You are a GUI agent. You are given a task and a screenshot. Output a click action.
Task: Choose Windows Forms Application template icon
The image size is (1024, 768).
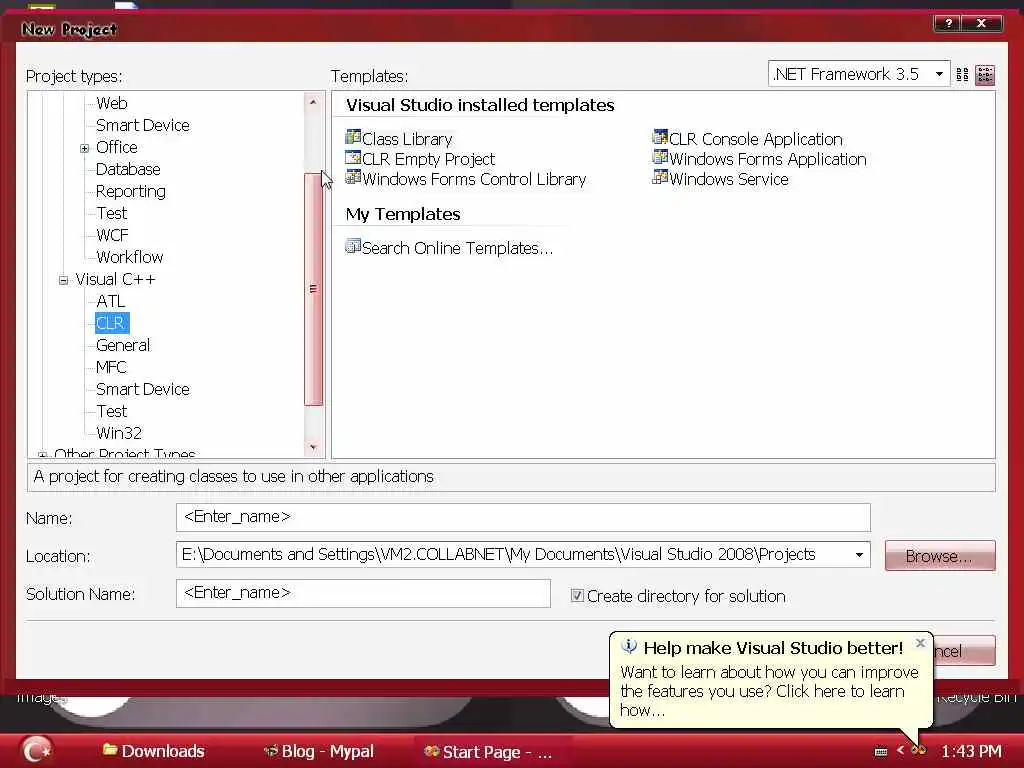click(660, 157)
